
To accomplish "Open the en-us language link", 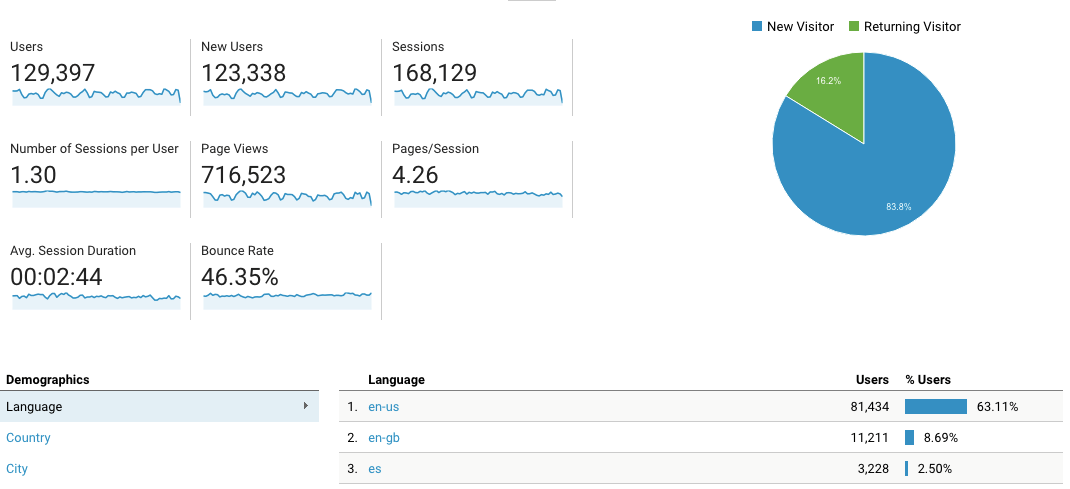I will pyautogui.click(x=384, y=406).
